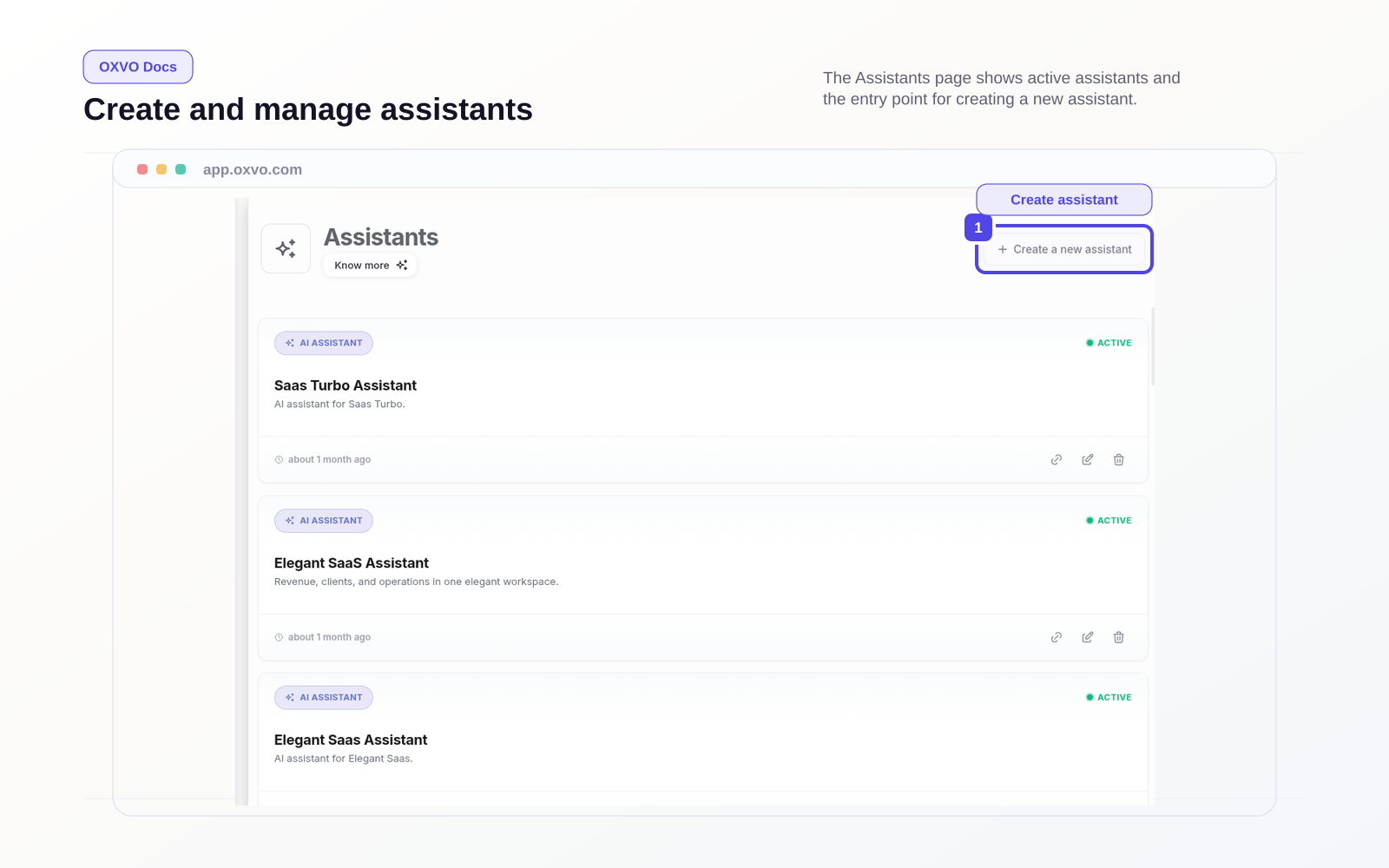Screen dimensions: 1389x868
Task: Open Elegant SaaS Assistant title
Action: (x=352, y=563)
